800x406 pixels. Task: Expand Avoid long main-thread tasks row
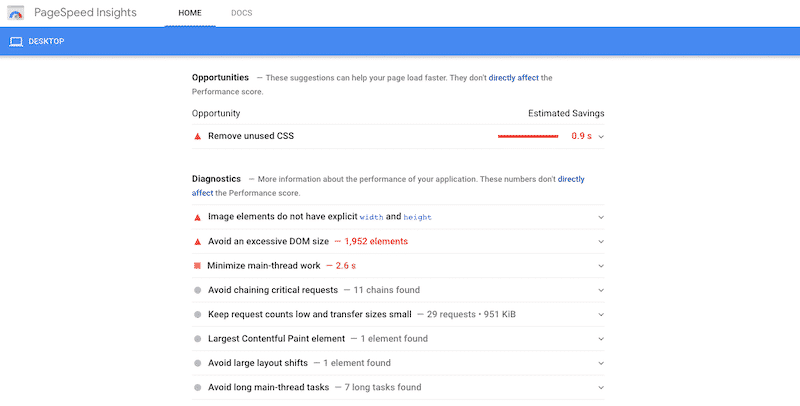601,387
